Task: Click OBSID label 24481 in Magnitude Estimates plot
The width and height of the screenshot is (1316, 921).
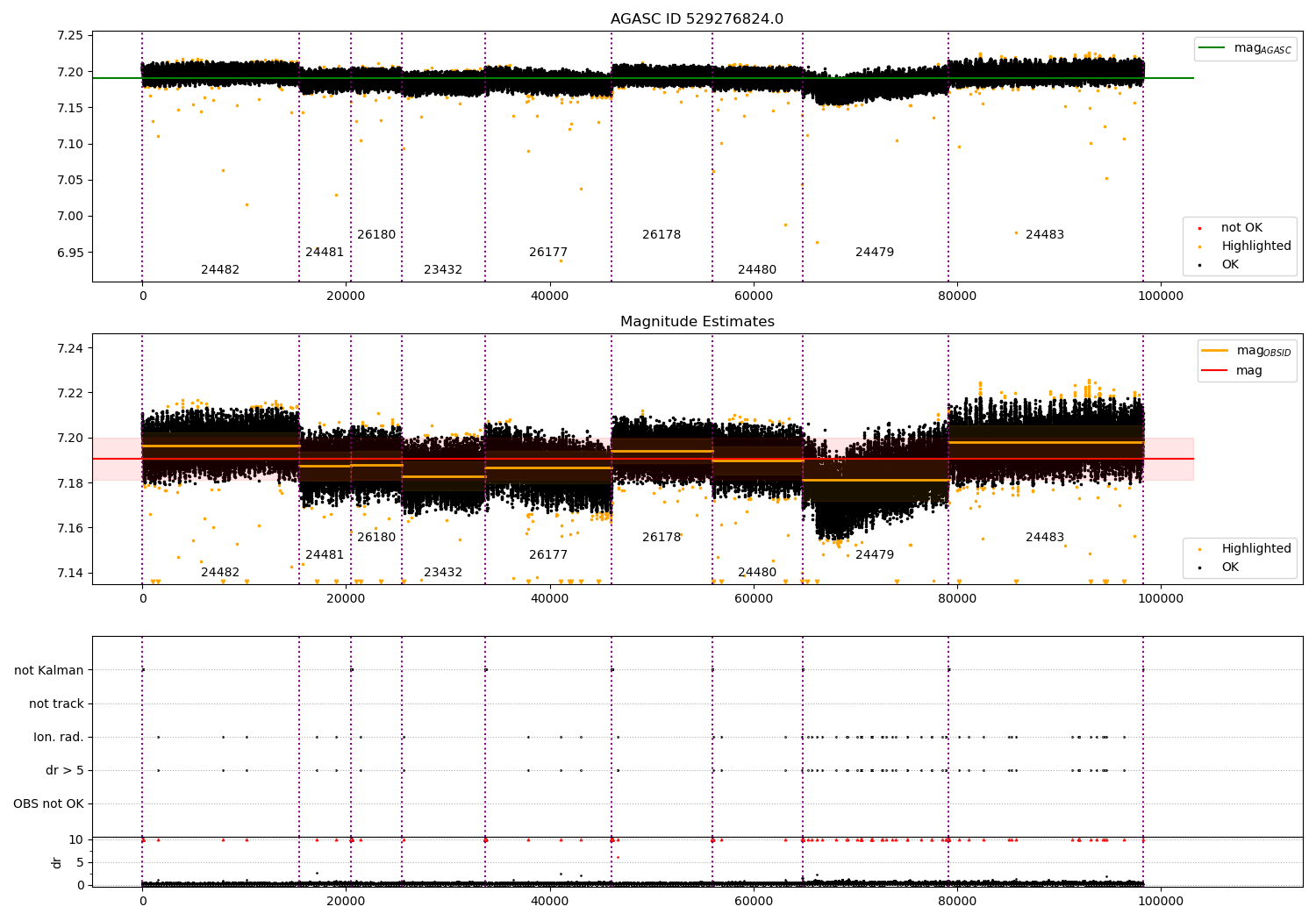Action: [325, 555]
